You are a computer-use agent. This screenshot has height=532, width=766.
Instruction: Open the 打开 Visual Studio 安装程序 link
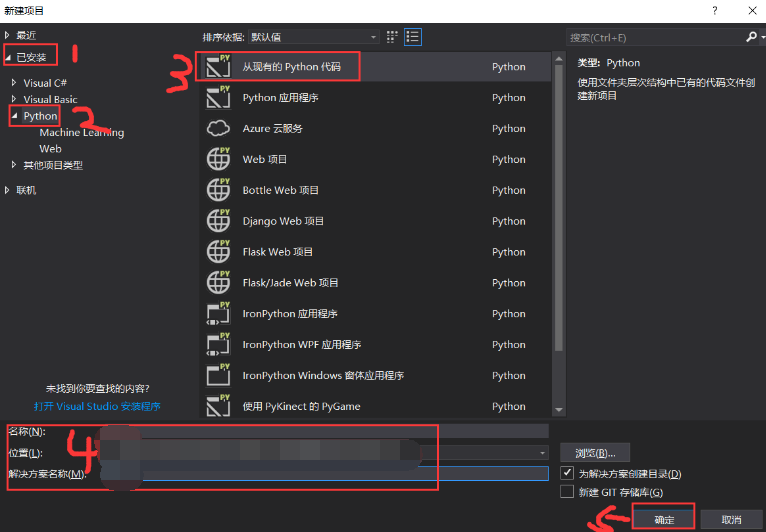(x=97, y=406)
